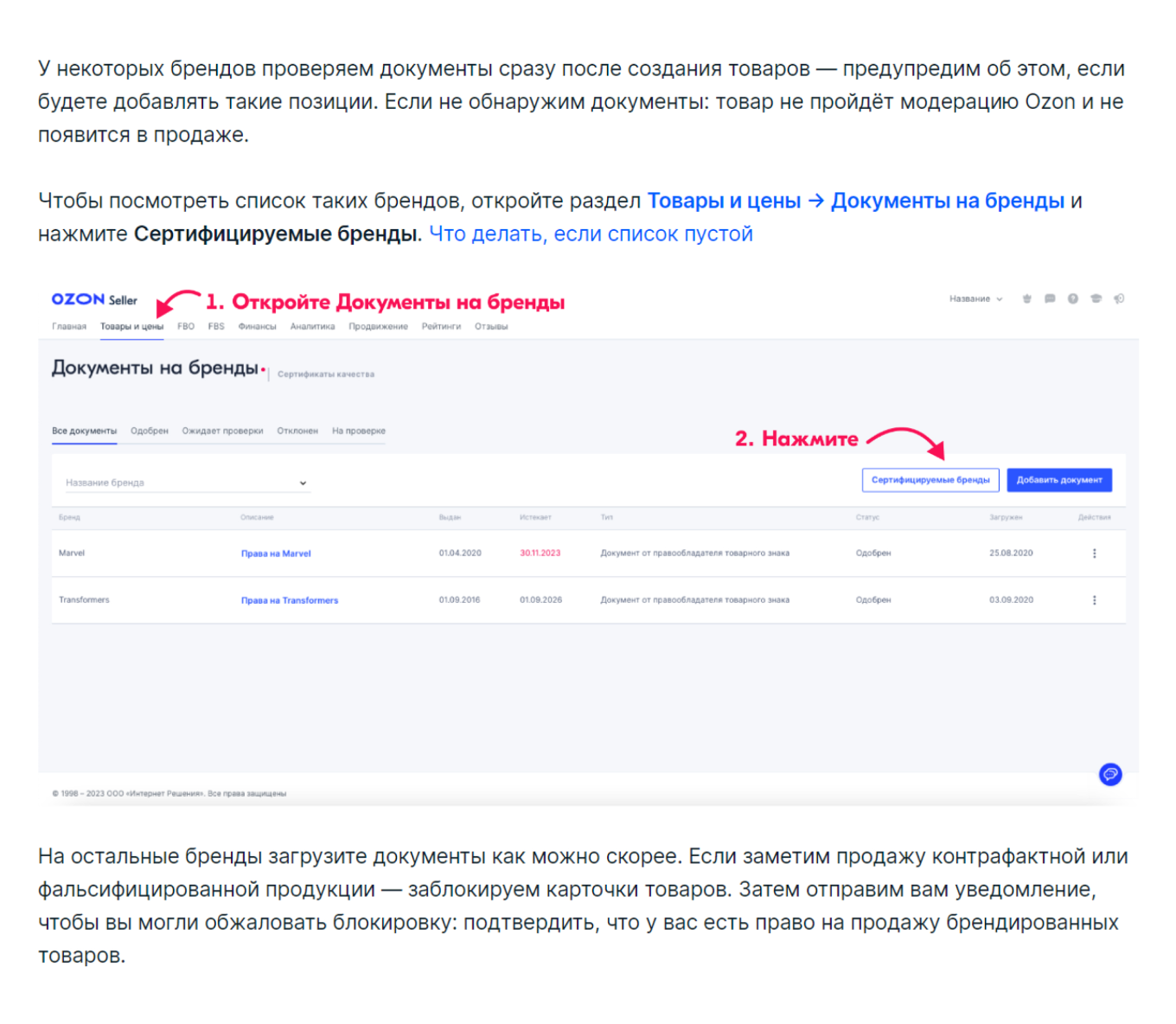The height and width of the screenshot is (1024, 1176).
Task: Click the Тип column header
Action: 606,517
